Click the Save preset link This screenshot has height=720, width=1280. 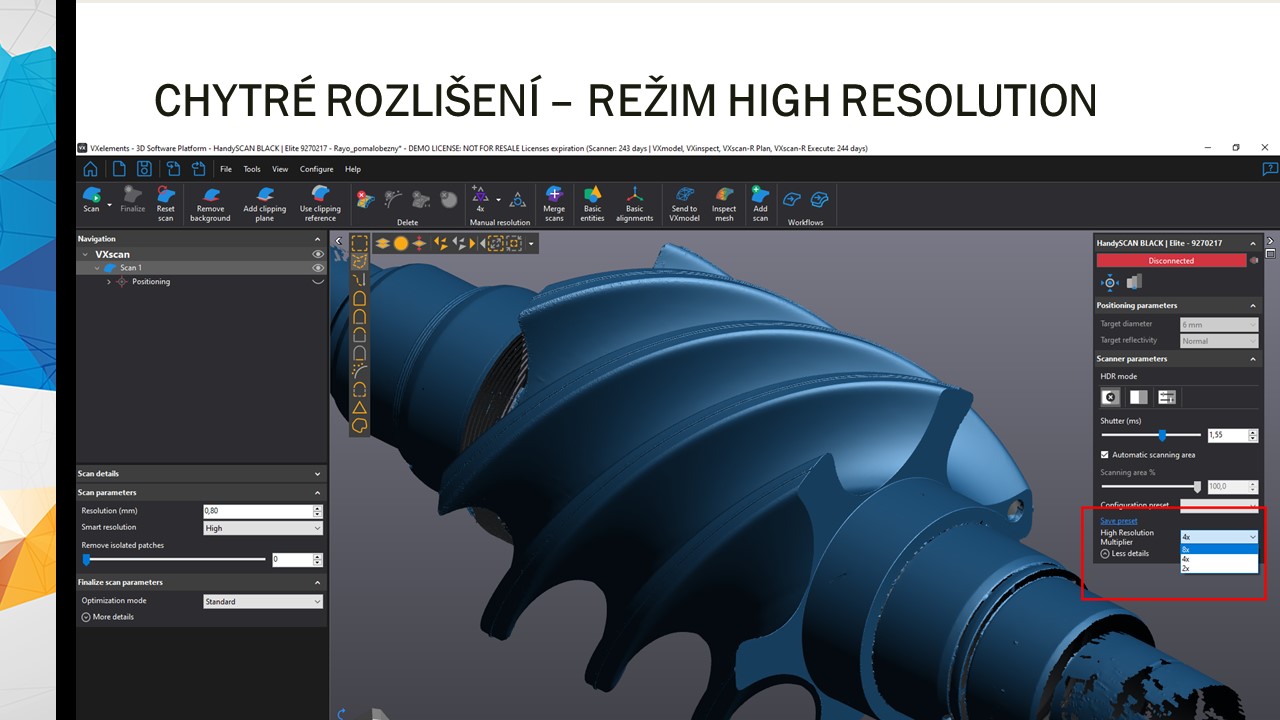click(x=1118, y=521)
